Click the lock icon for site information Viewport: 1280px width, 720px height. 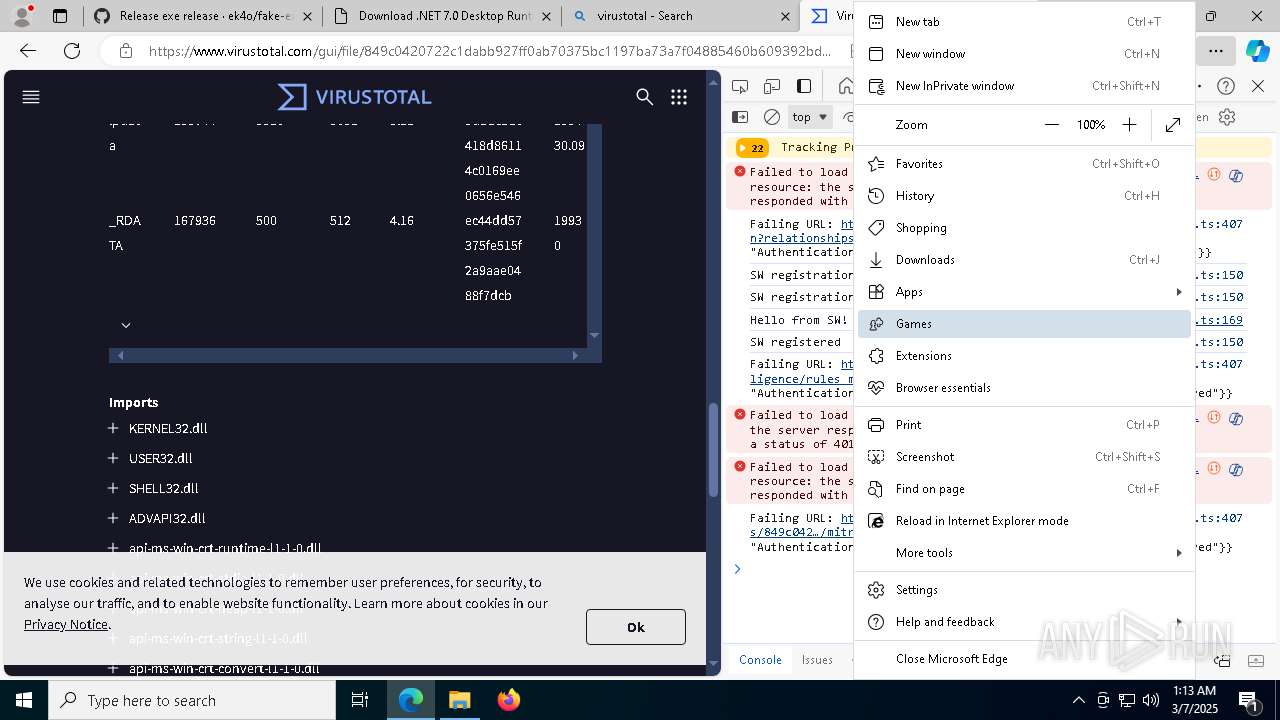click(125, 51)
